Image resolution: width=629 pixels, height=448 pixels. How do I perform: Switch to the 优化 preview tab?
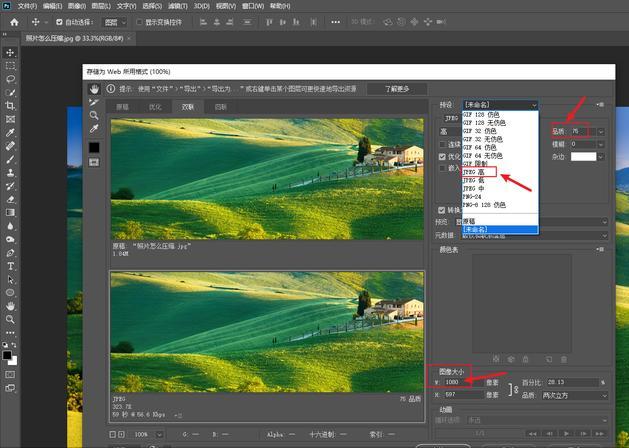click(155, 106)
